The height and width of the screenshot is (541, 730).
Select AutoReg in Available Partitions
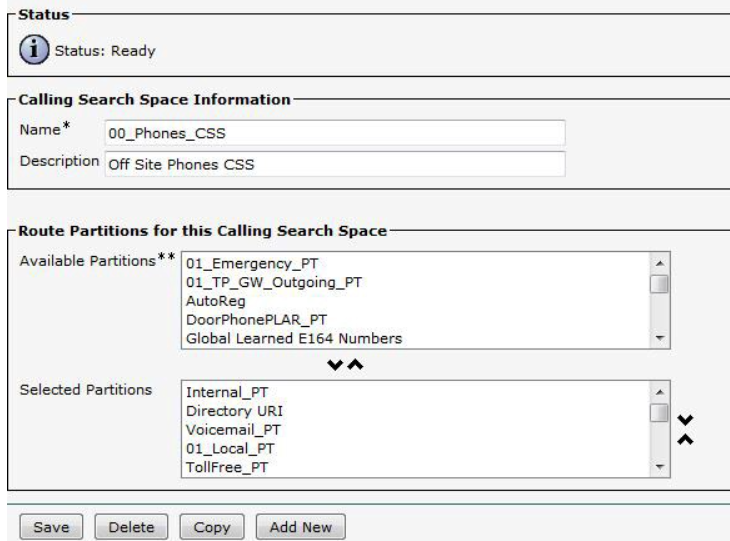pos(417,301)
